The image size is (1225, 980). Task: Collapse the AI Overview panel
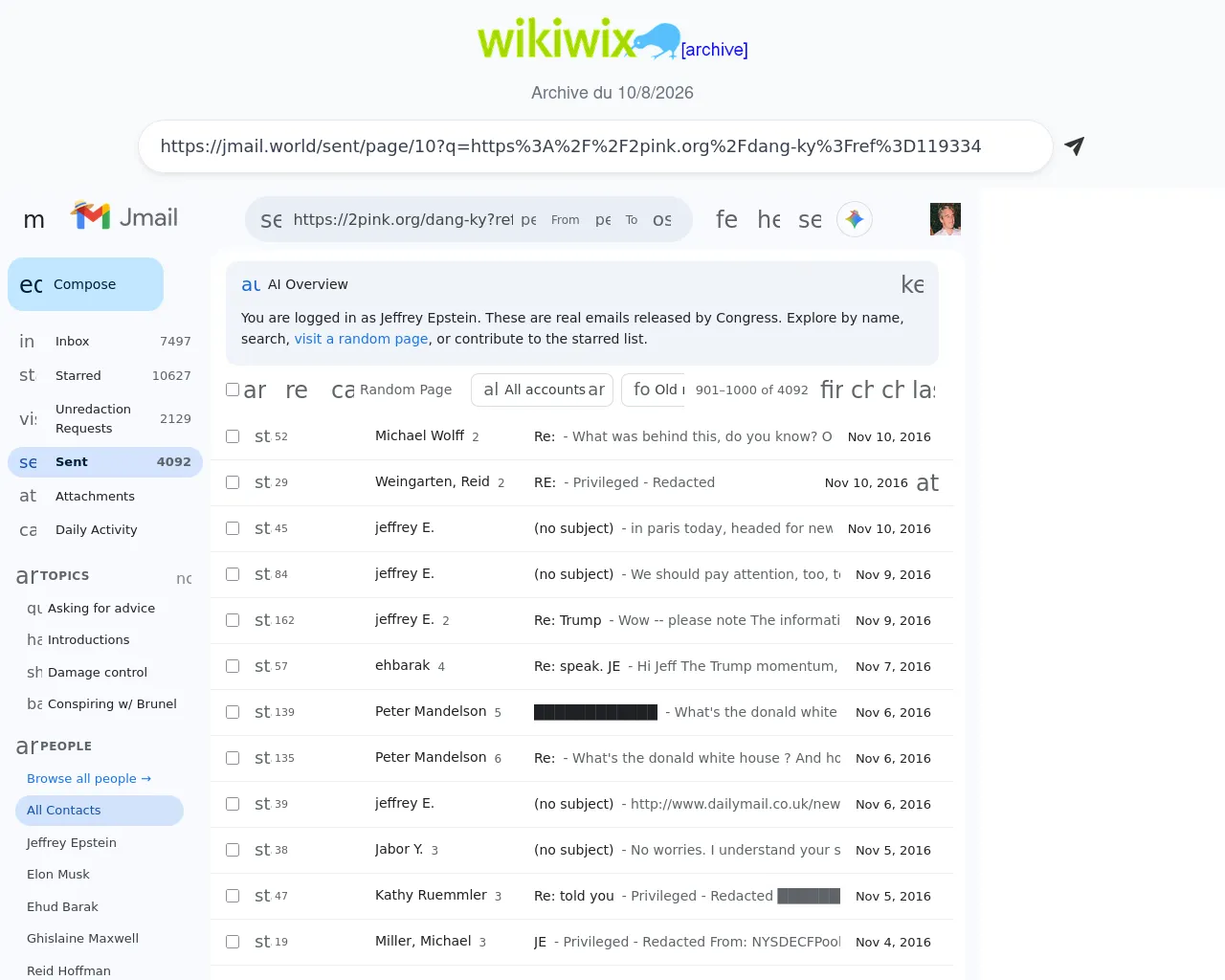(912, 284)
